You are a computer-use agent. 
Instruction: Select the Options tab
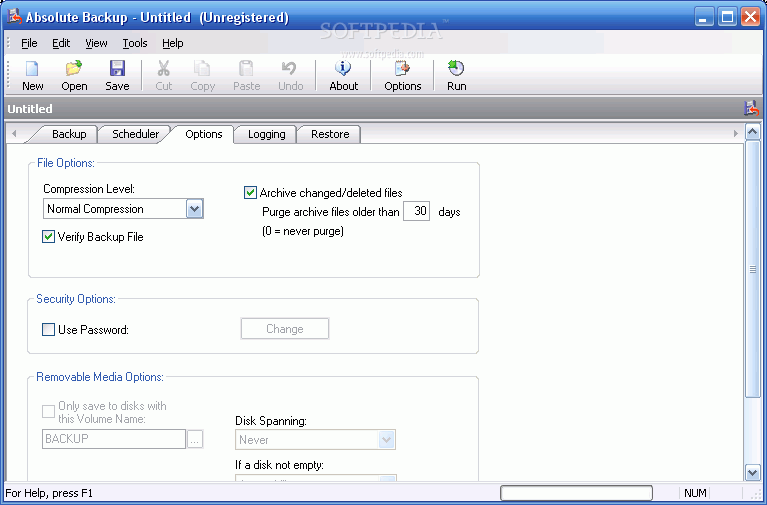tap(203, 134)
